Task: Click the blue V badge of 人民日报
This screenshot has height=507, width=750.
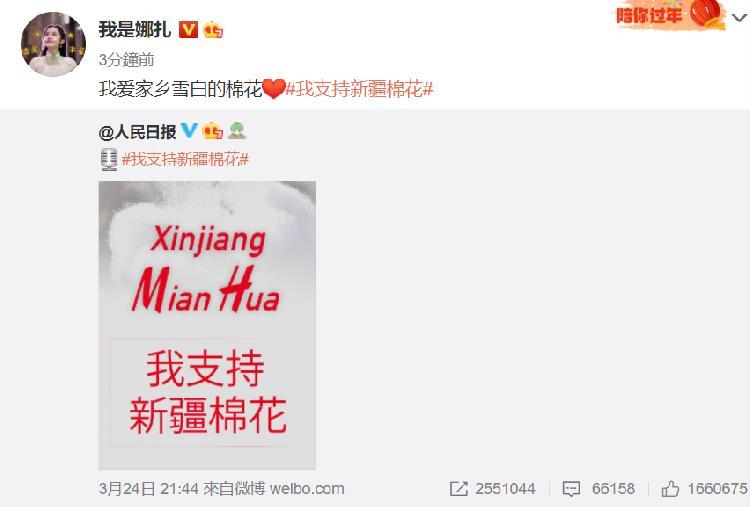Action: 189,130
